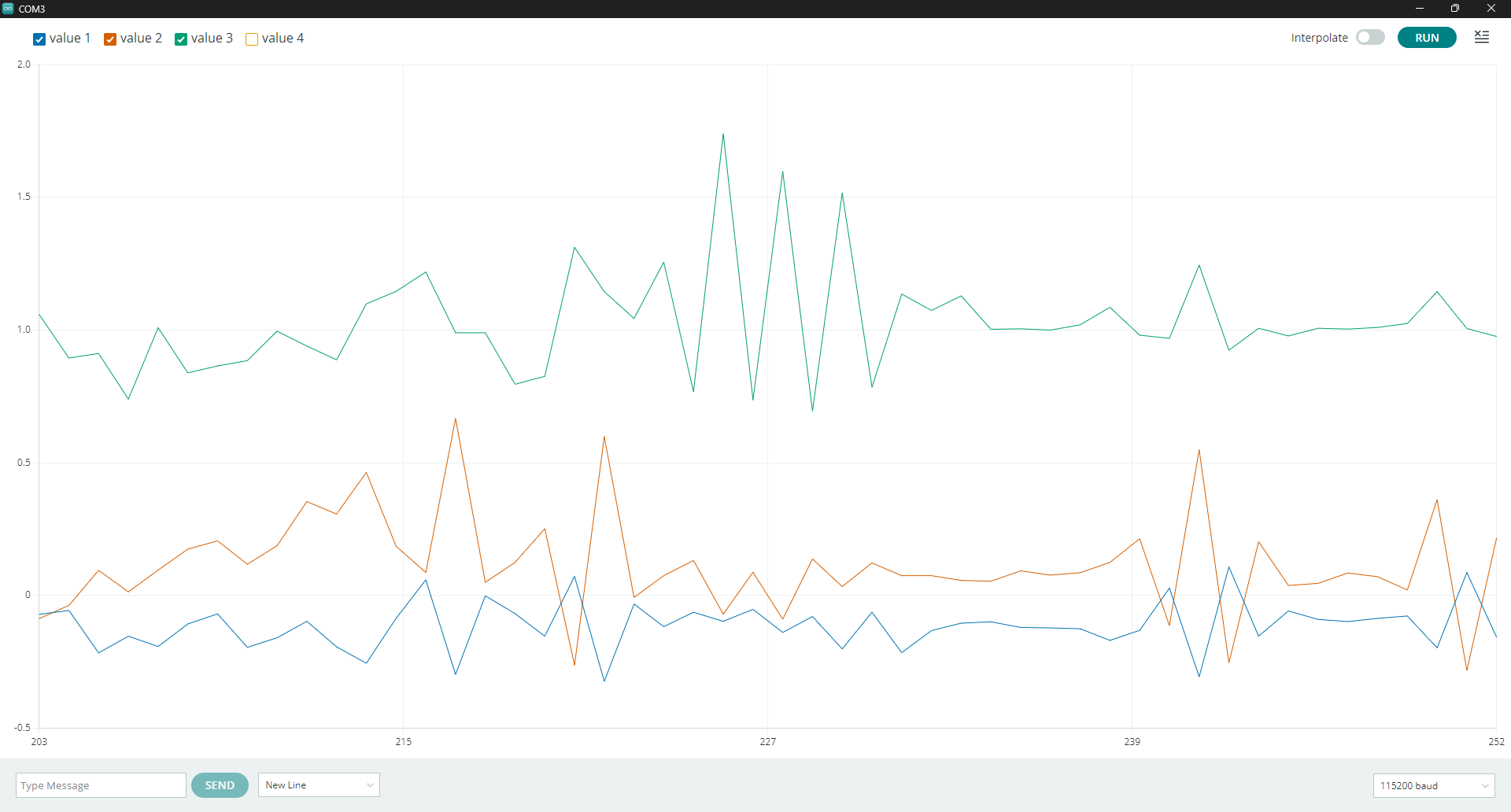
Task: Uncheck the value 1 series checkbox
Action: [x=39, y=39]
